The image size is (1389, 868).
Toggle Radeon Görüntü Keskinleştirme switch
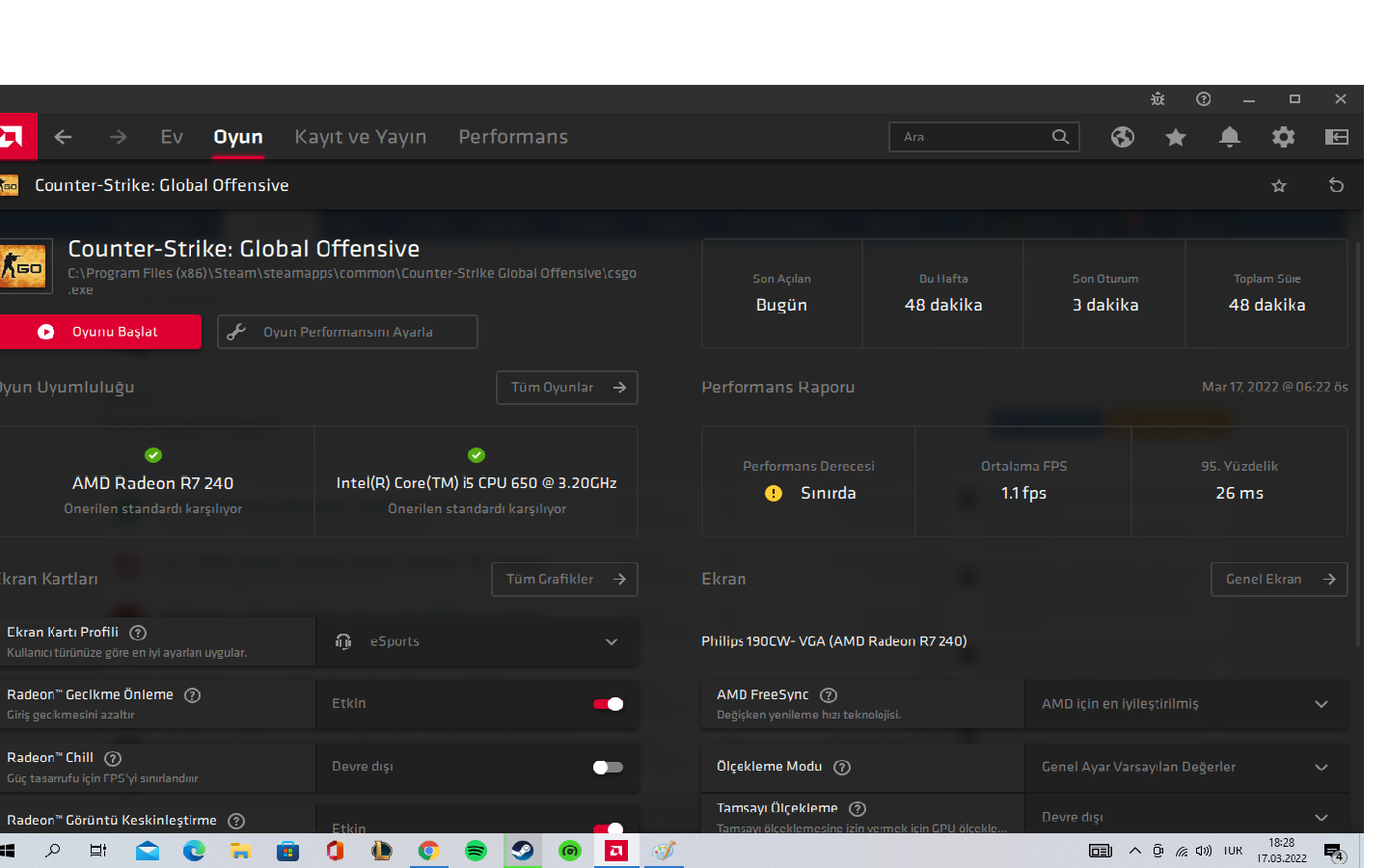point(609,827)
